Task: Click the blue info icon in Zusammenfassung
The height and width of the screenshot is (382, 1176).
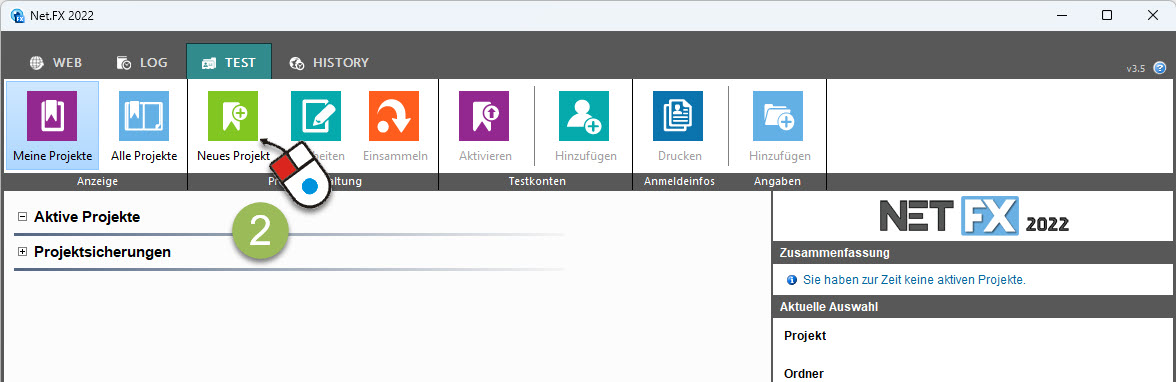Action: tap(791, 280)
